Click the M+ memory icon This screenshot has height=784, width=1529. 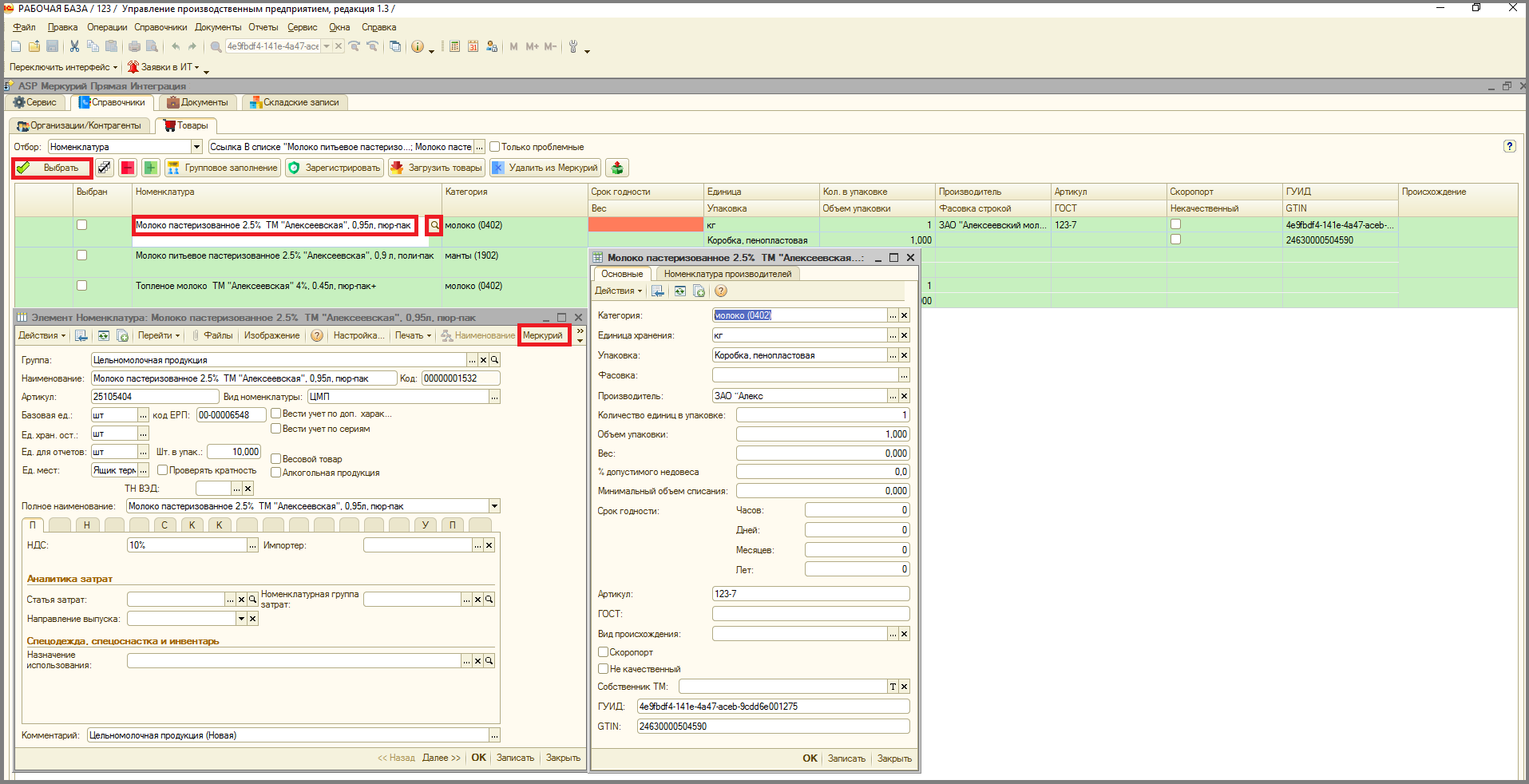(533, 46)
